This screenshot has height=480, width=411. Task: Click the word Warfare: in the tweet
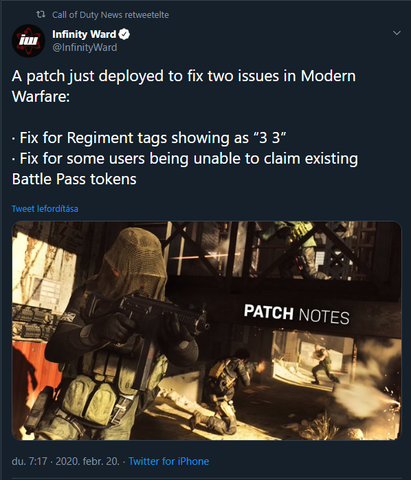point(41,97)
